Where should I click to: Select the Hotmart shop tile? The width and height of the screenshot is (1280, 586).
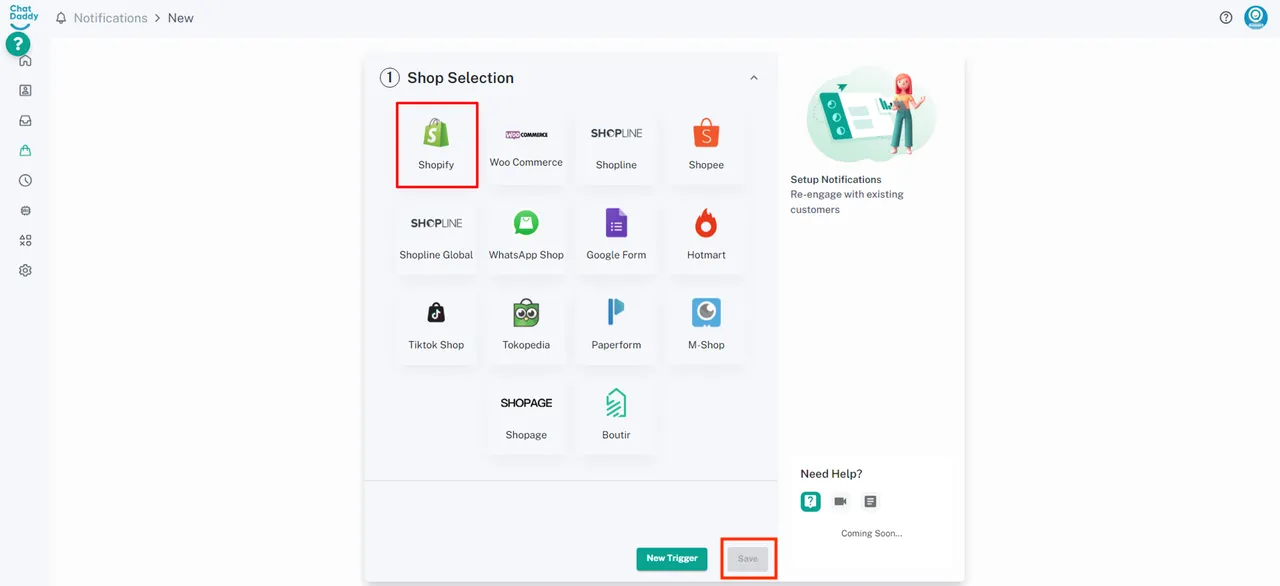click(x=706, y=235)
